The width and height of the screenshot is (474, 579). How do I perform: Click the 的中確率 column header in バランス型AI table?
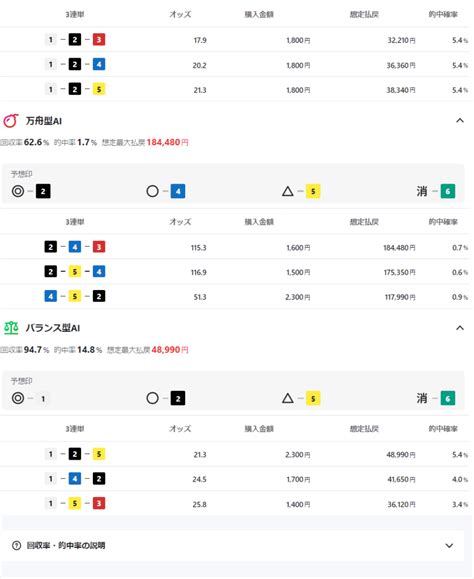443,429
